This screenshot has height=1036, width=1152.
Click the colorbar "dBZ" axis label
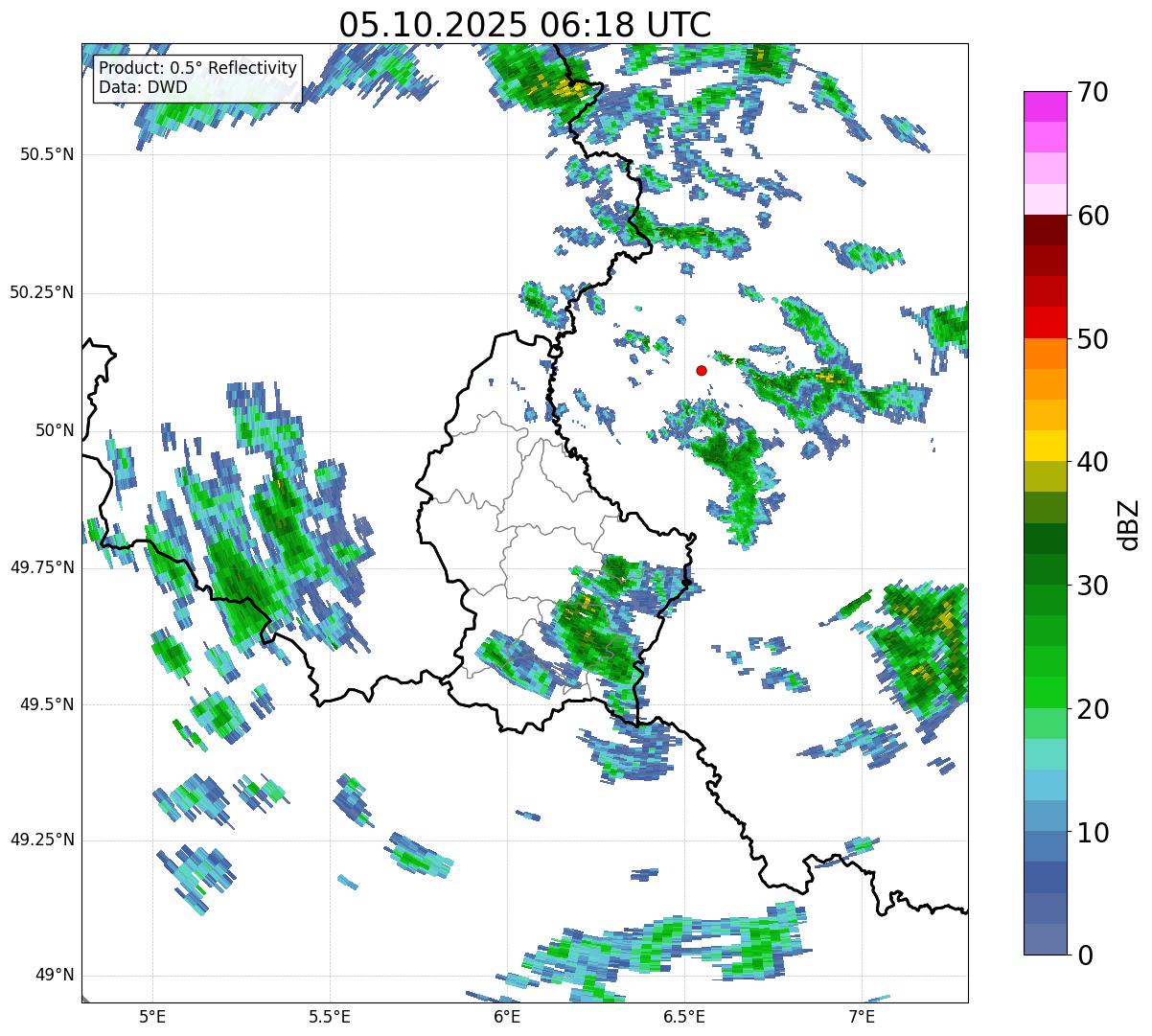[1129, 523]
